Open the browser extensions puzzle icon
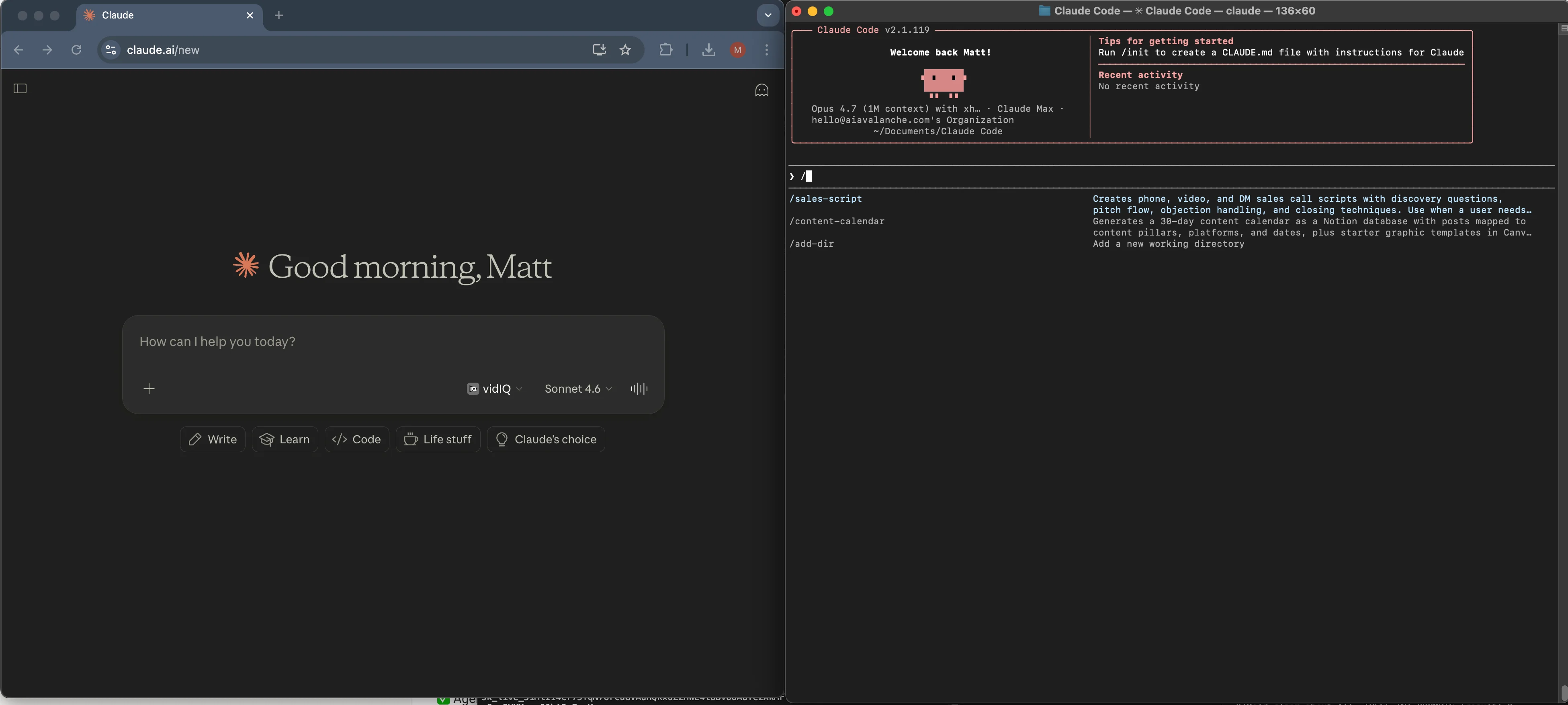Viewport: 1568px width, 705px height. point(666,50)
